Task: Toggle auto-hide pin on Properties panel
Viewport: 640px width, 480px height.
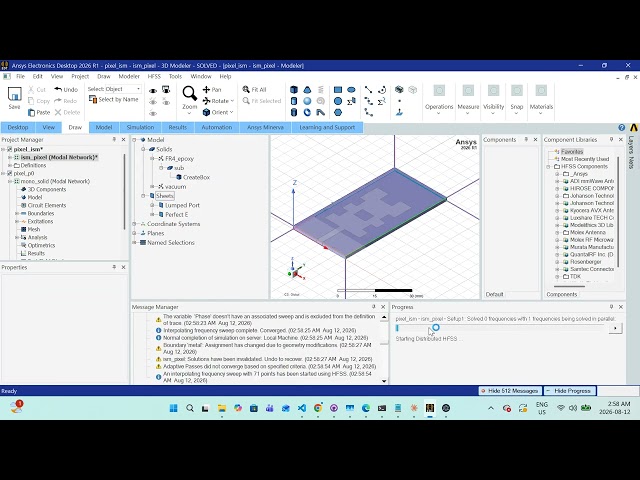Action: 114,267
